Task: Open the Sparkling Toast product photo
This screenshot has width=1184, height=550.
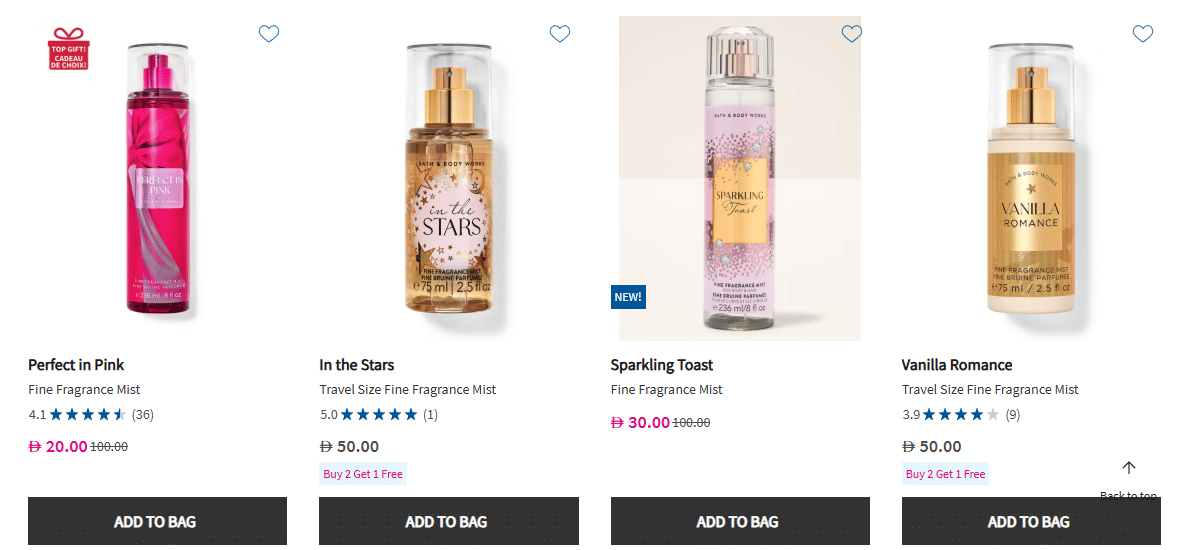Action: [x=740, y=180]
